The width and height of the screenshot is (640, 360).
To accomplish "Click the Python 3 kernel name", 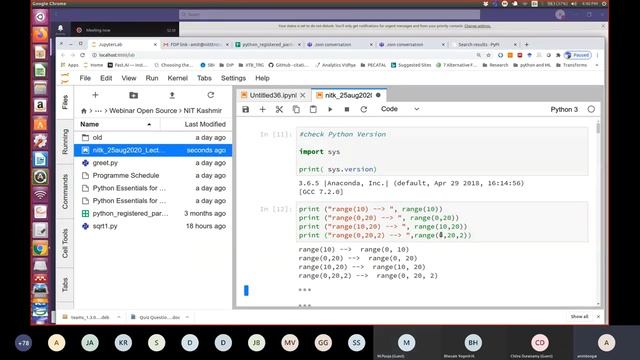I will coord(564,109).
